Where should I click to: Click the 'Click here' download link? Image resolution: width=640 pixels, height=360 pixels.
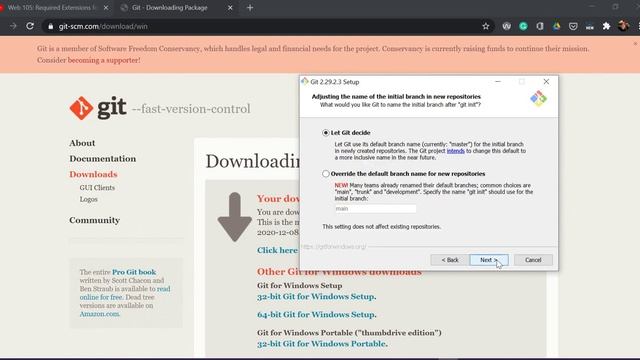(x=277, y=250)
